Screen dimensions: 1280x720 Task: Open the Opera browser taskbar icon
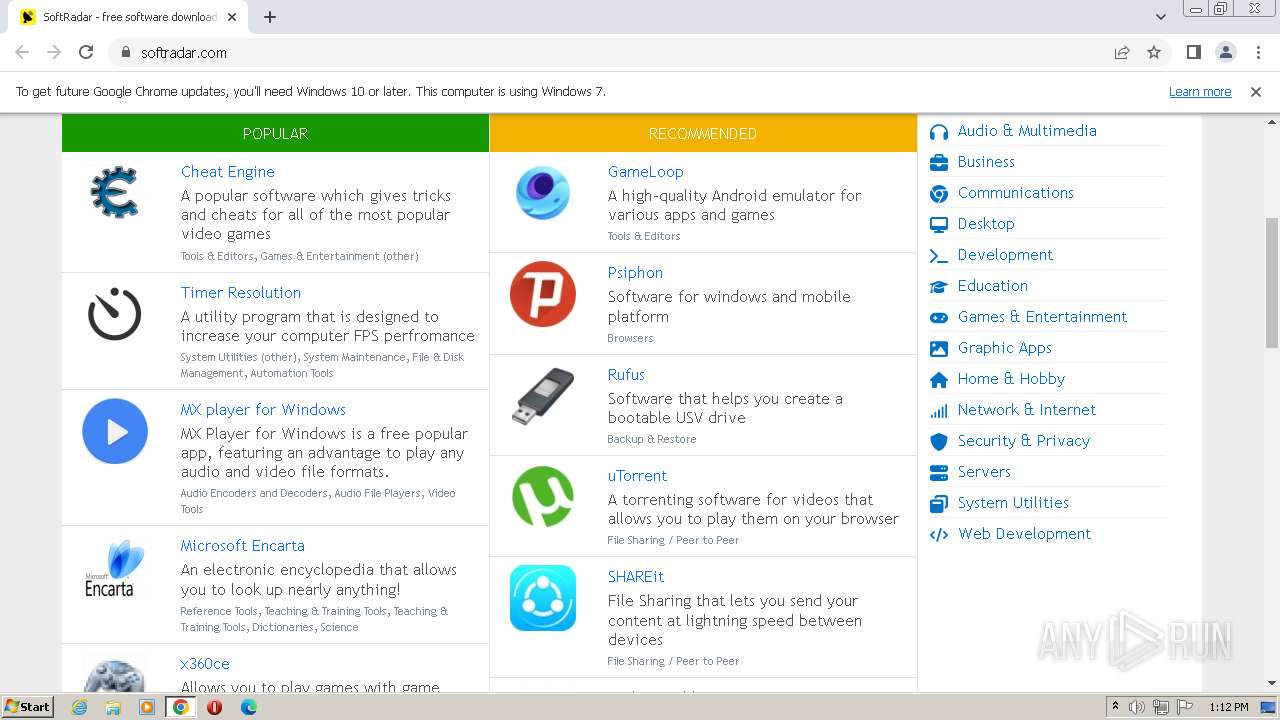[214, 707]
